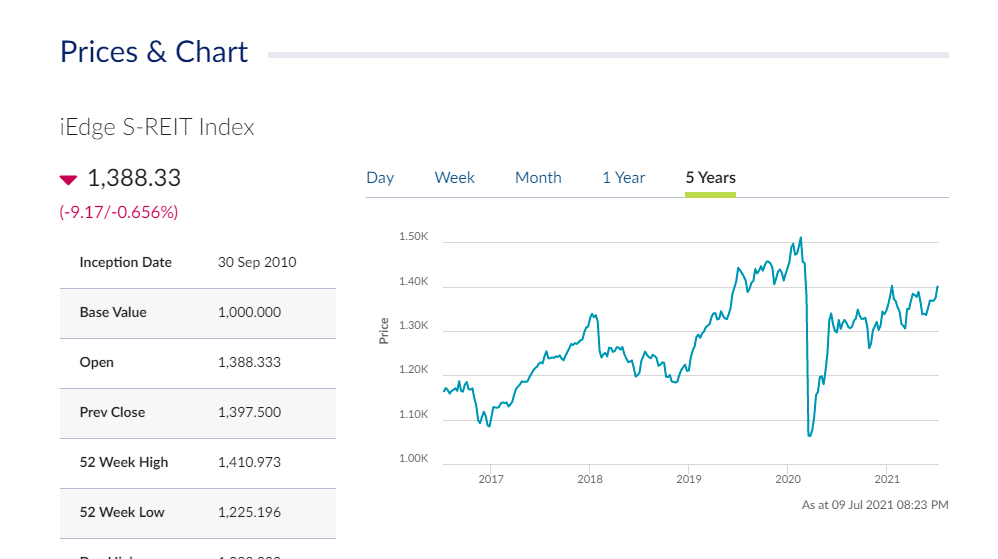Image resolution: width=998 pixels, height=559 pixels.
Task: Switch chart to the Day tab
Action: [x=380, y=178]
